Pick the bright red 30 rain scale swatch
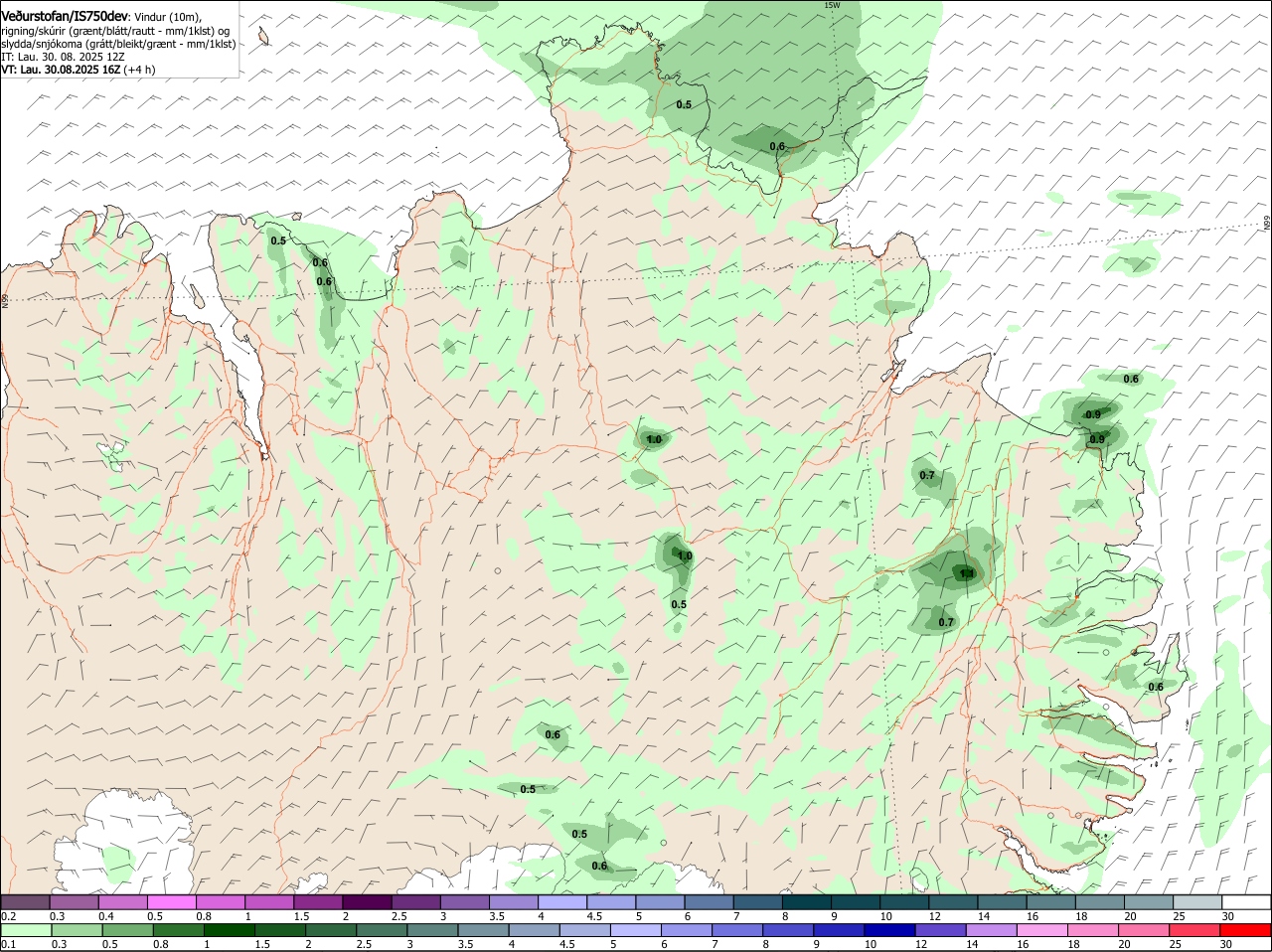Viewport: 1272px width, 952px height. click(1247, 930)
